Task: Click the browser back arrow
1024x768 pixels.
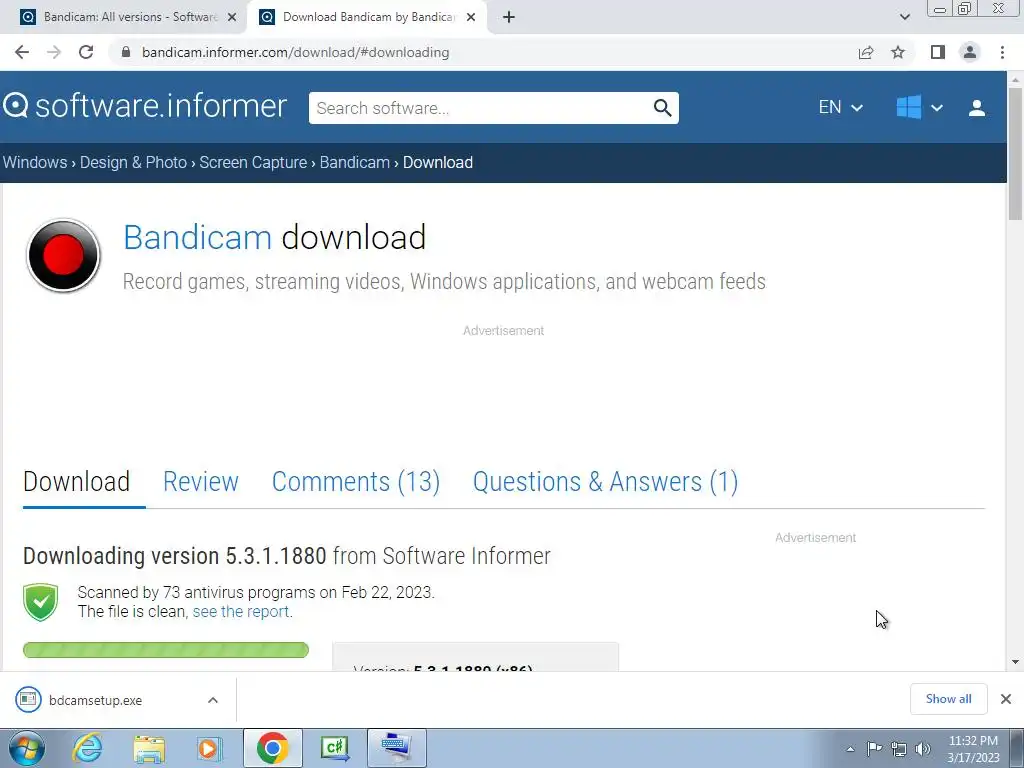Action: point(22,52)
